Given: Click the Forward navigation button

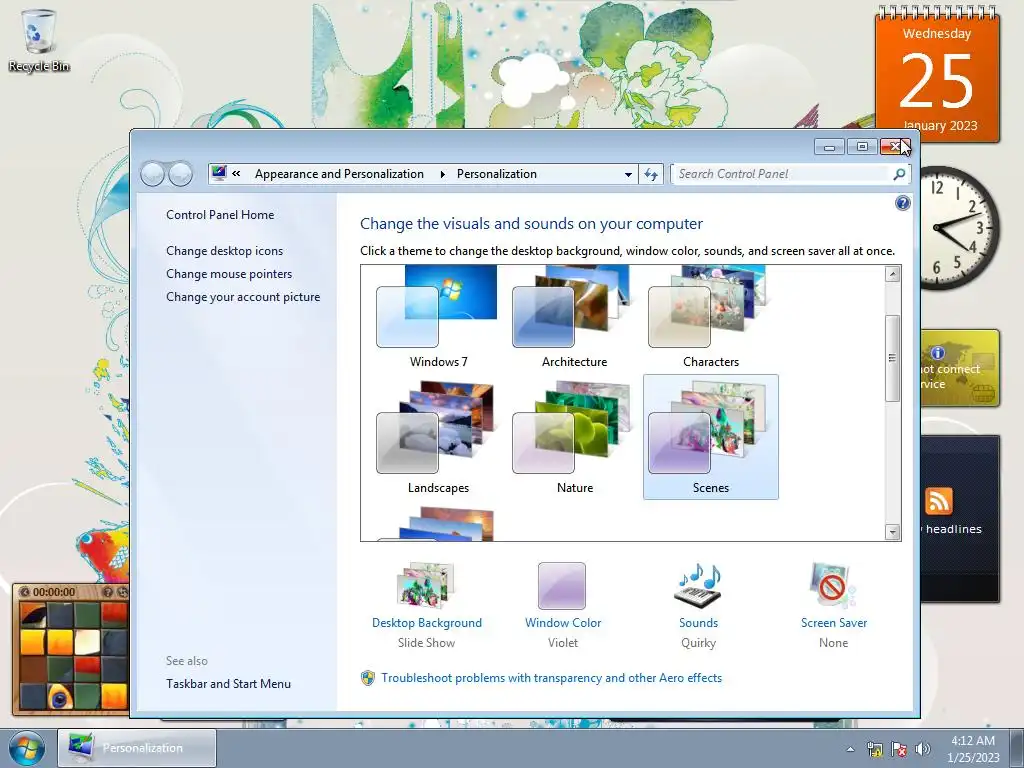Looking at the screenshot, I should coord(180,174).
